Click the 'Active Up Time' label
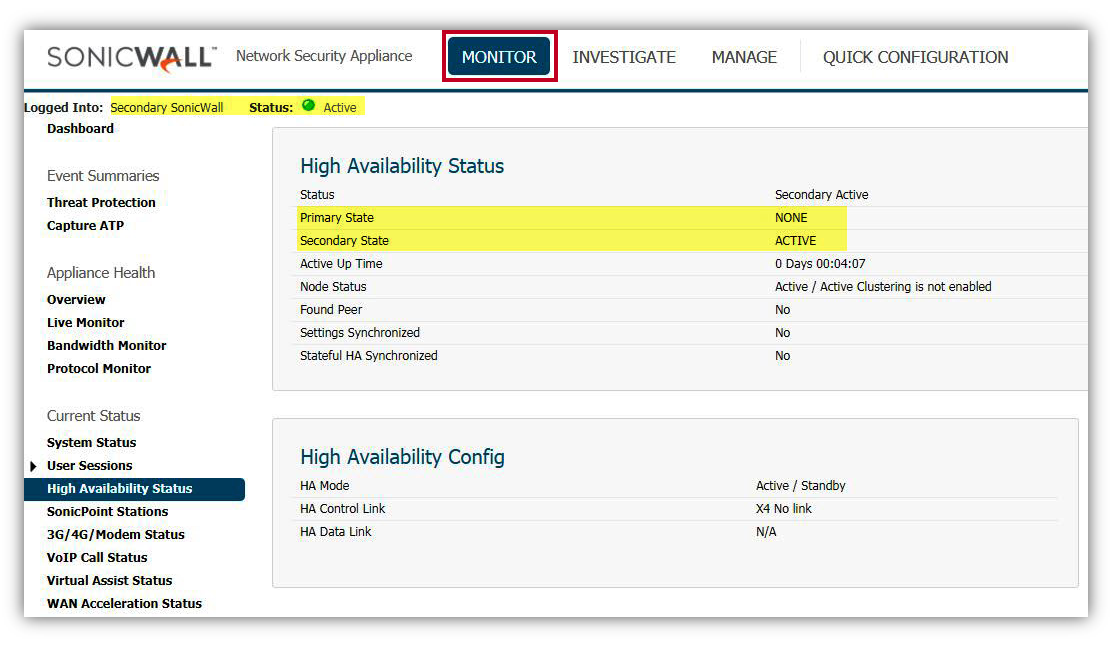Image resolution: width=1118 pixels, height=647 pixels. tap(342, 264)
